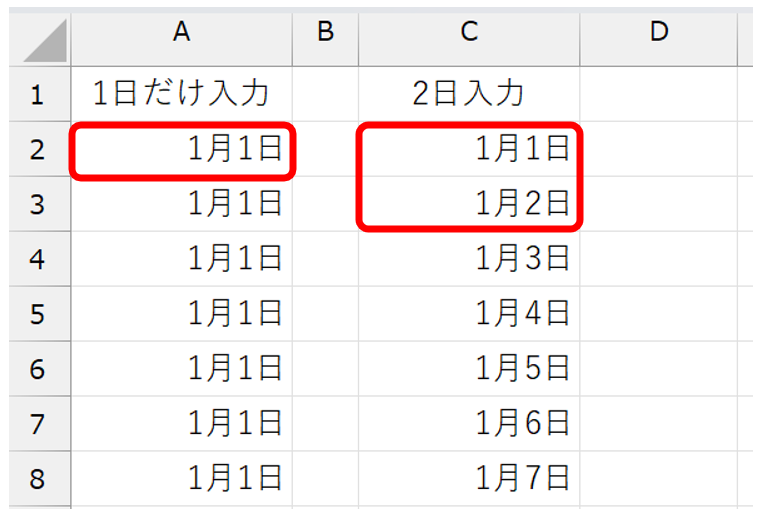Click cell C5 showing 1月4日

pyautogui.click(x=469, y=314)
